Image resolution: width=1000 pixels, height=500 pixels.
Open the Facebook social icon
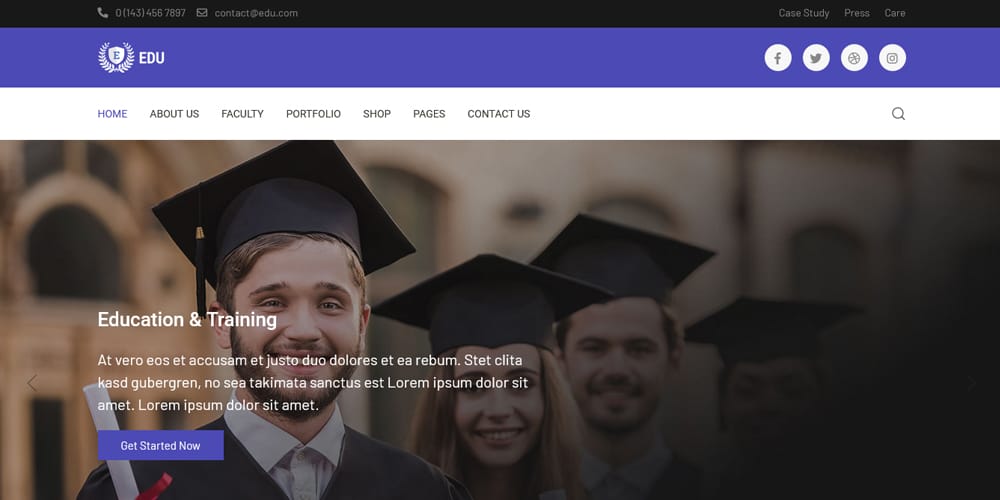click(777, 58)
